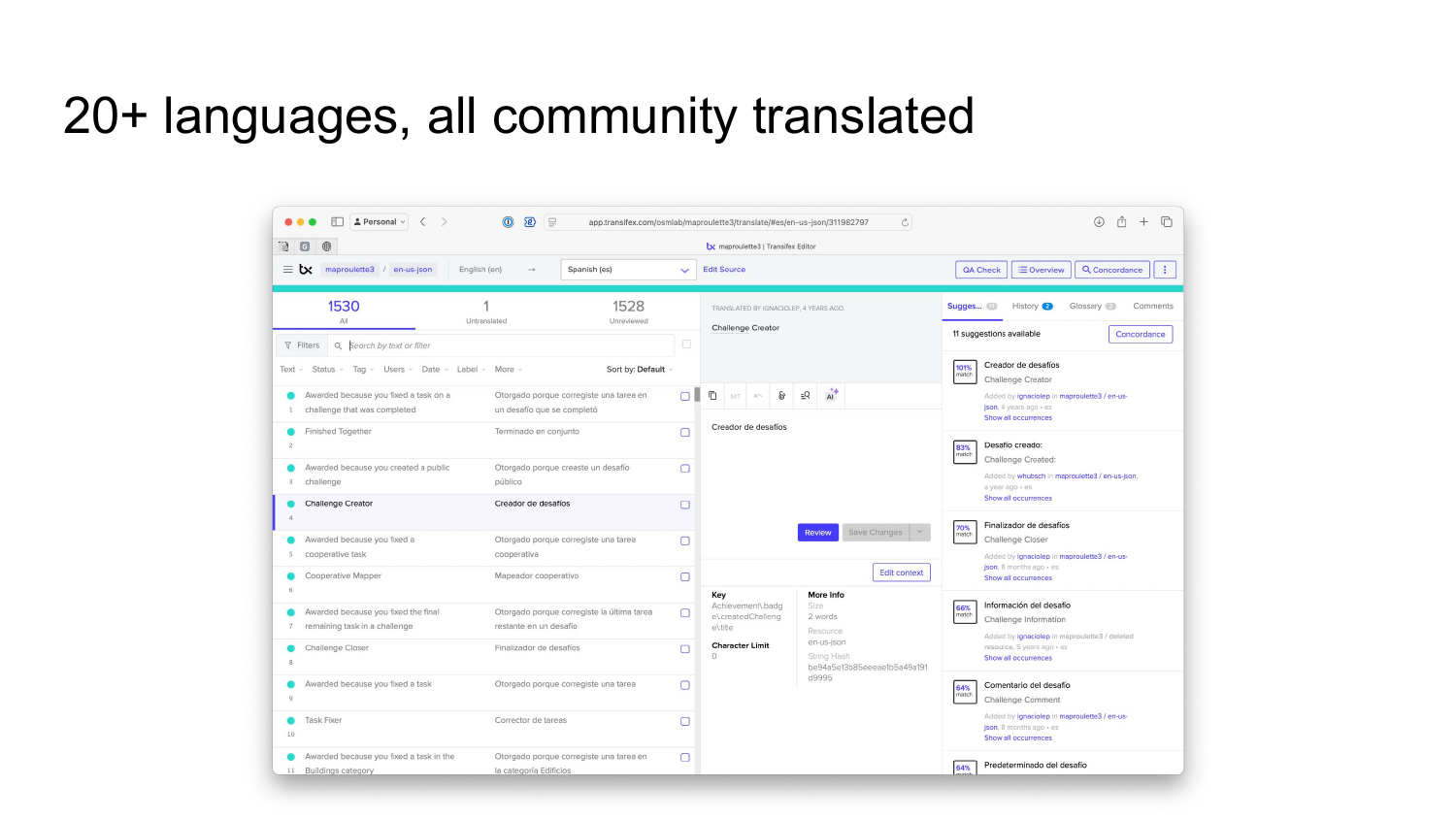Reload the page with refresh icon
The image size is (1456, 819).
905,222
